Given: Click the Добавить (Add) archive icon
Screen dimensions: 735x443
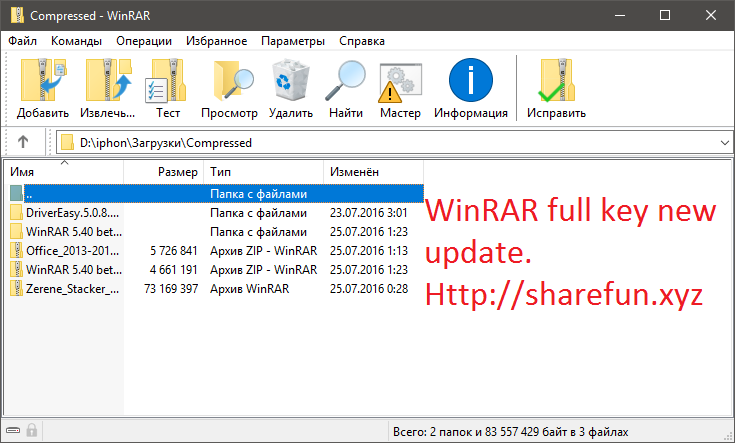Looking at the screenshot, I should tap(43, 80).
